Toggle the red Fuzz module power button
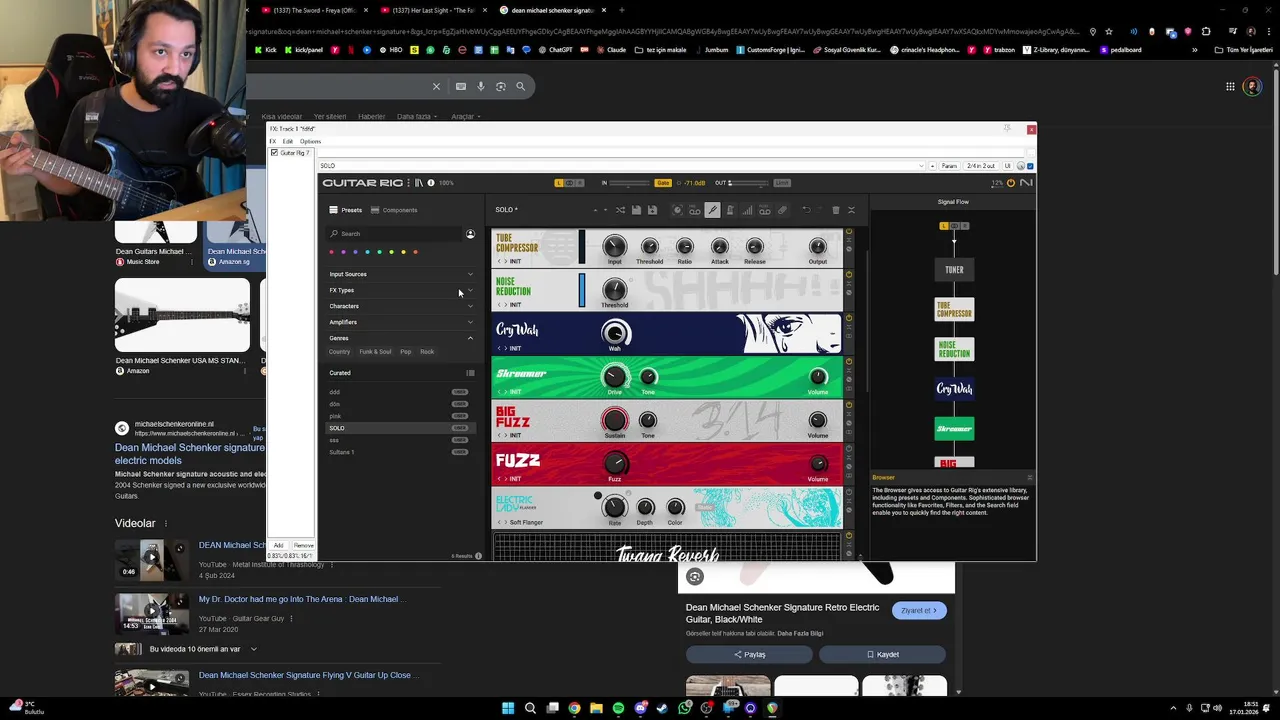The width and height of the screenshot is (1280, 720). point(849,449)
